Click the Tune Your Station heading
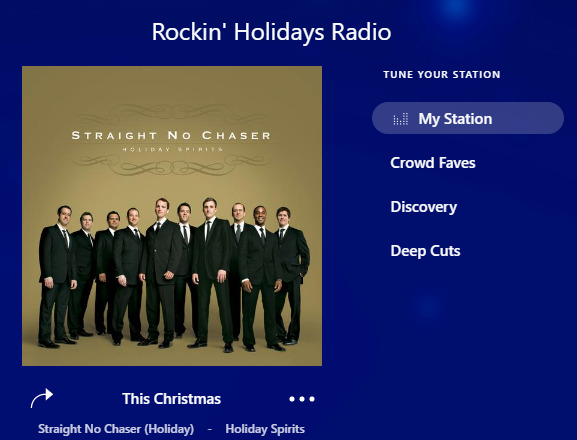This screenshot has width=577, height=440. click(442, 75)
